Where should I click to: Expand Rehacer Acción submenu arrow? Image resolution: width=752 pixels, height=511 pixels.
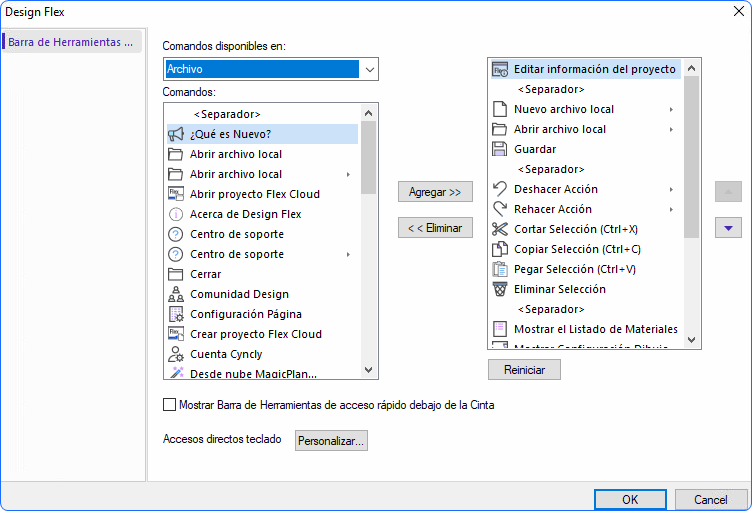(x=671, y=210)
